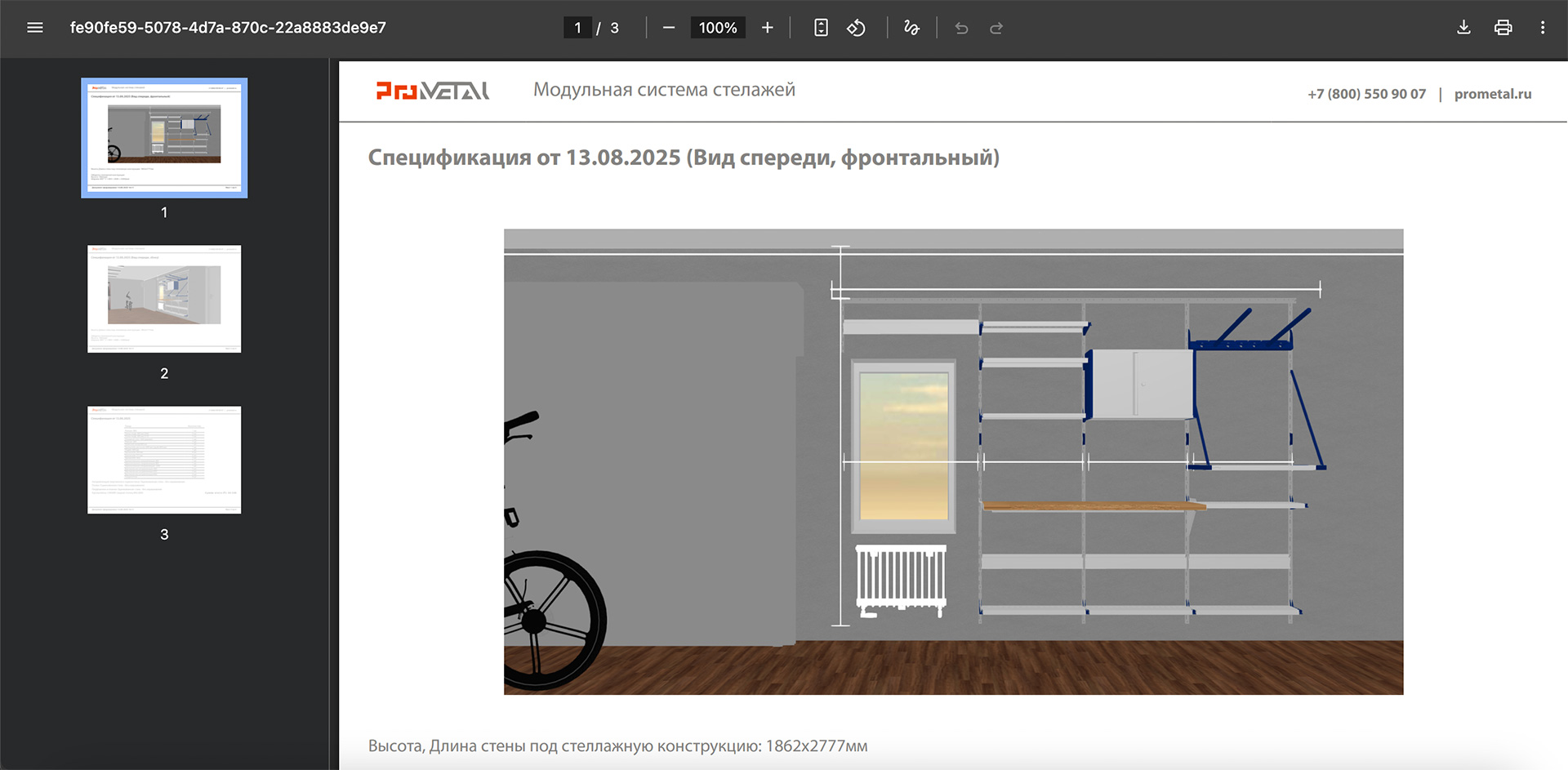Click the 100% zoom level field
The width and height of the screenshot is (1568, 770).
pos(718,28)
